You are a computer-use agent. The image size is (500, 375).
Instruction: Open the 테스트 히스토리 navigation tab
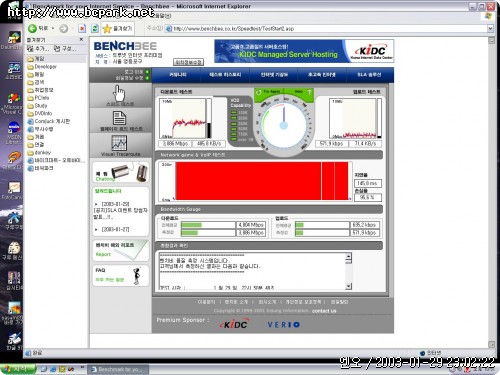click(x=225, y=75)
